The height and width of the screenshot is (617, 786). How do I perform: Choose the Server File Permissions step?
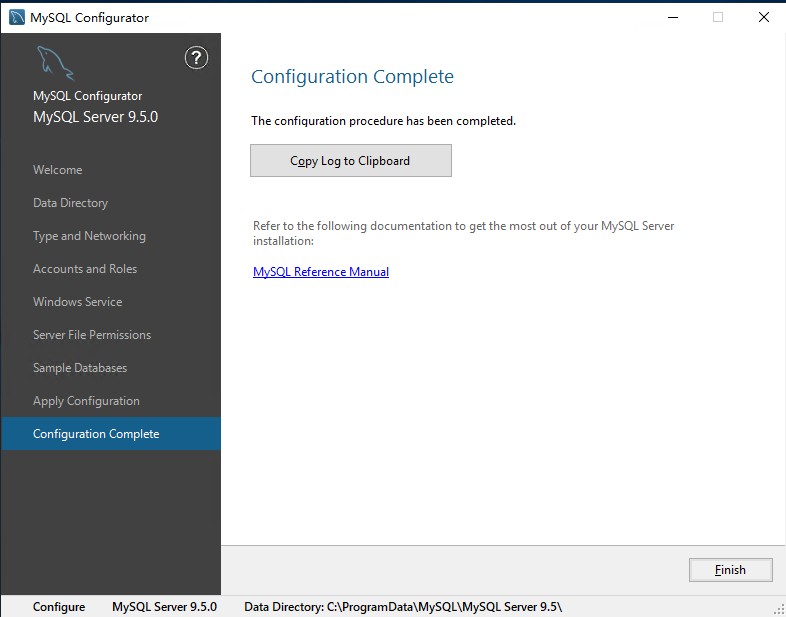(92, 335)
